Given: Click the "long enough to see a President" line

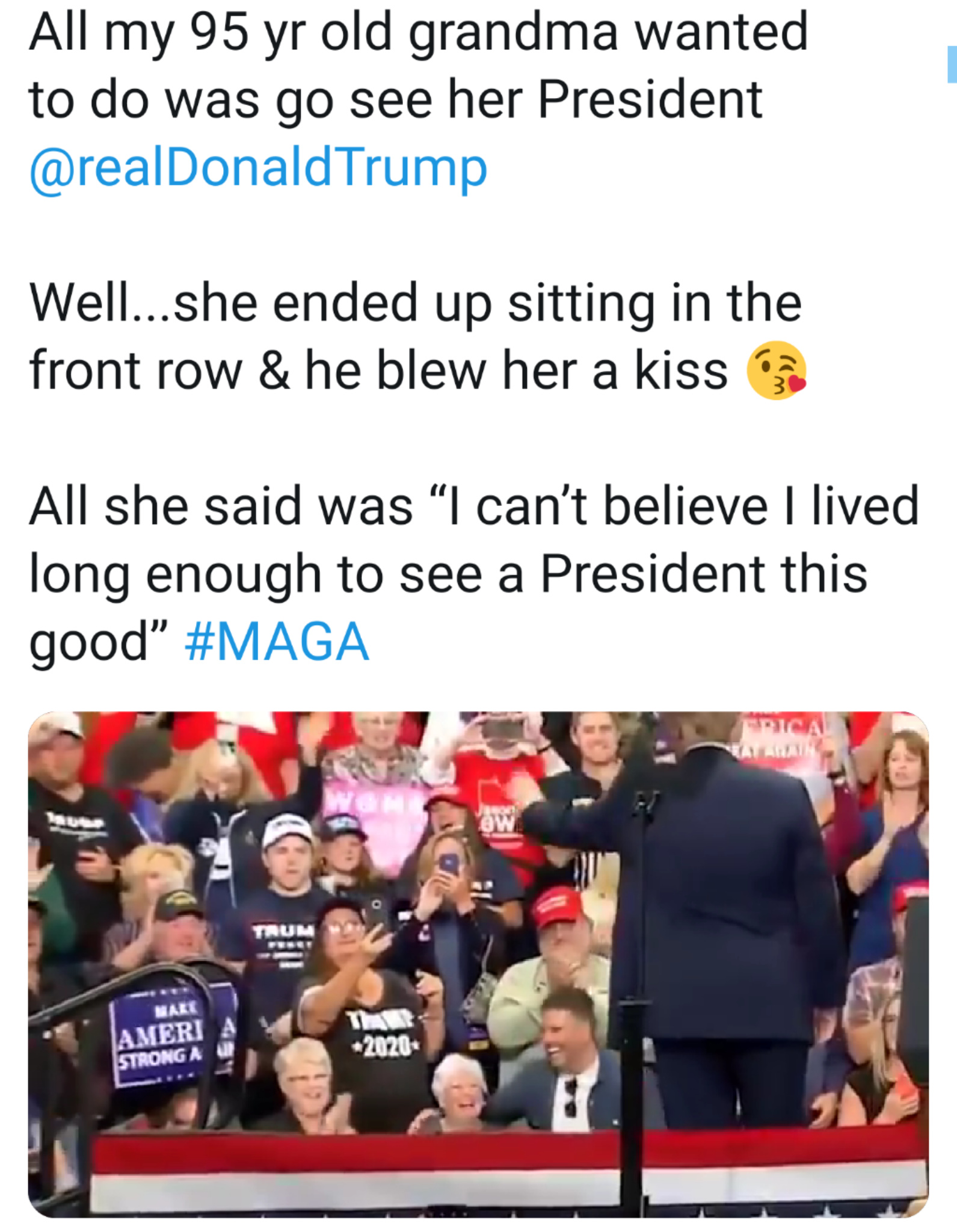Looking at the screenshot, I should click(448, 574).
